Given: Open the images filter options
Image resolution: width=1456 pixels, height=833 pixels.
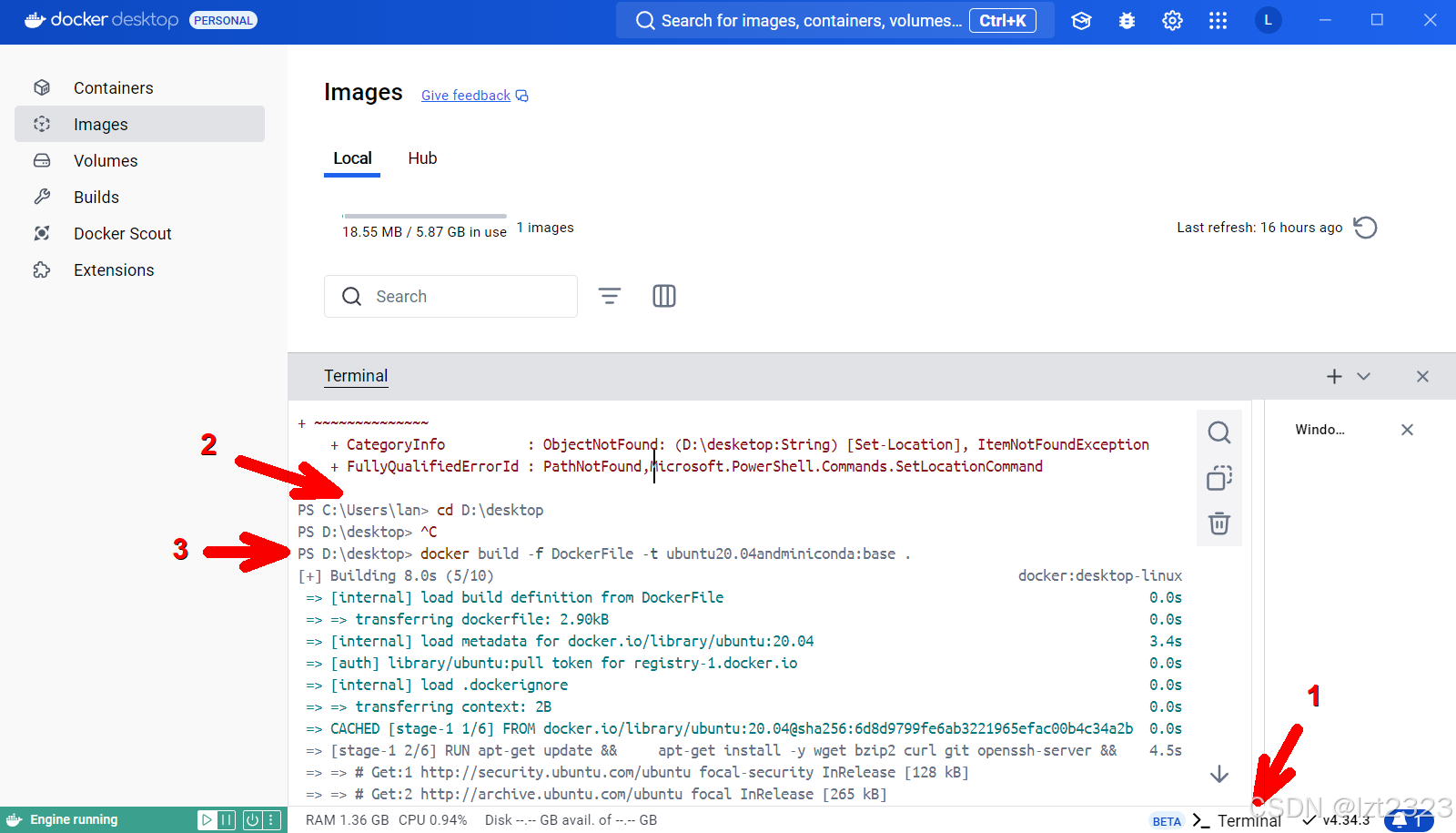Looking at the screenshot, I should coord(610,296).
